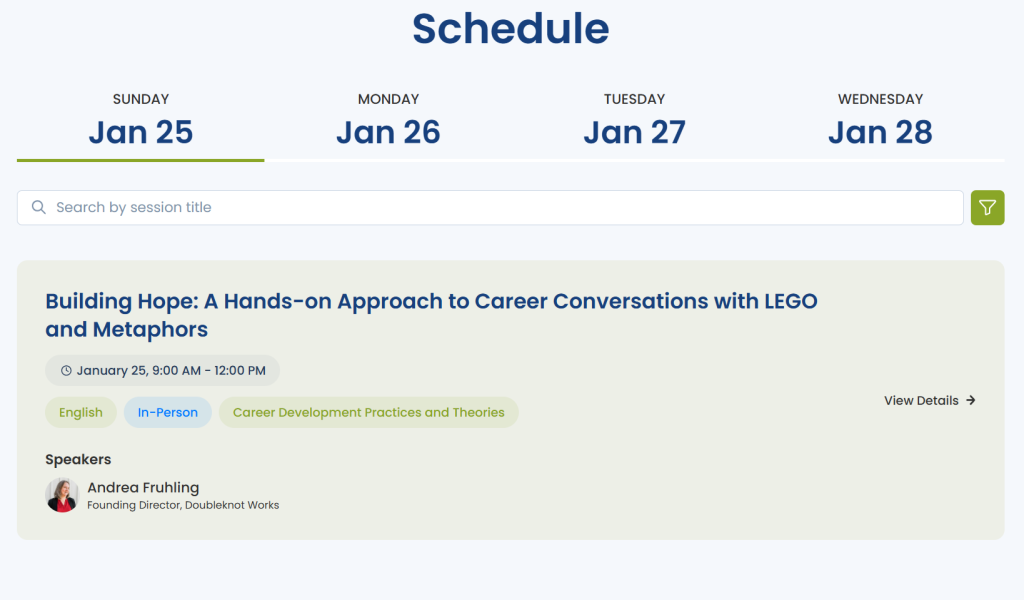Image resolution: width=1024 pixels, height=600 pixels.
Task: Open the session filter options
Action: [x=987, y=207]
